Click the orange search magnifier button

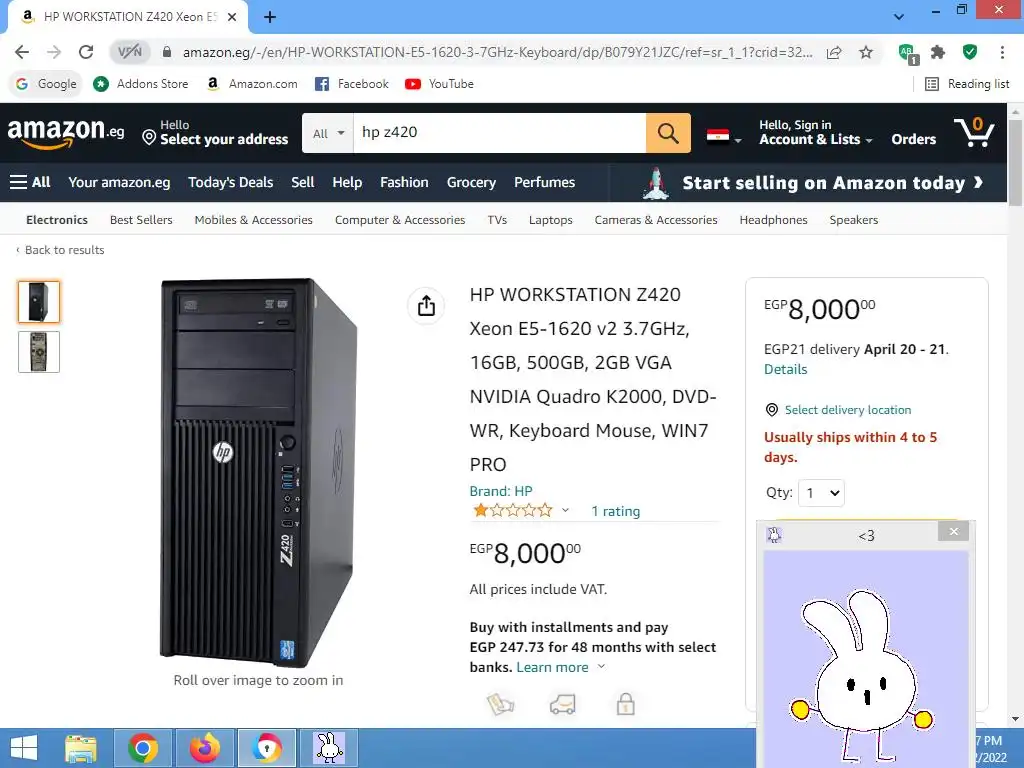coord(668,133)
